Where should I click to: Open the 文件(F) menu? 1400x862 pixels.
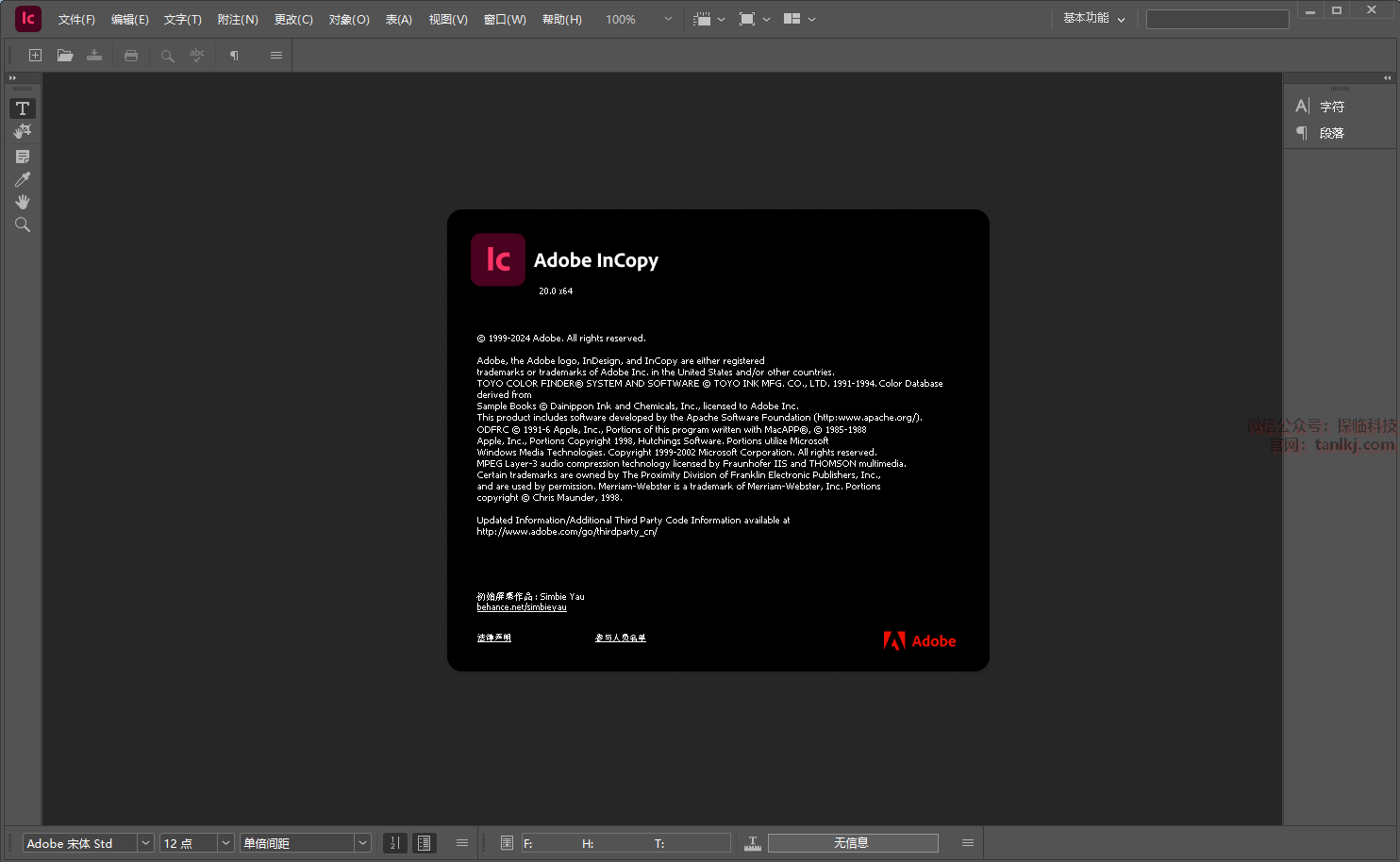click(x=76, y=20)
